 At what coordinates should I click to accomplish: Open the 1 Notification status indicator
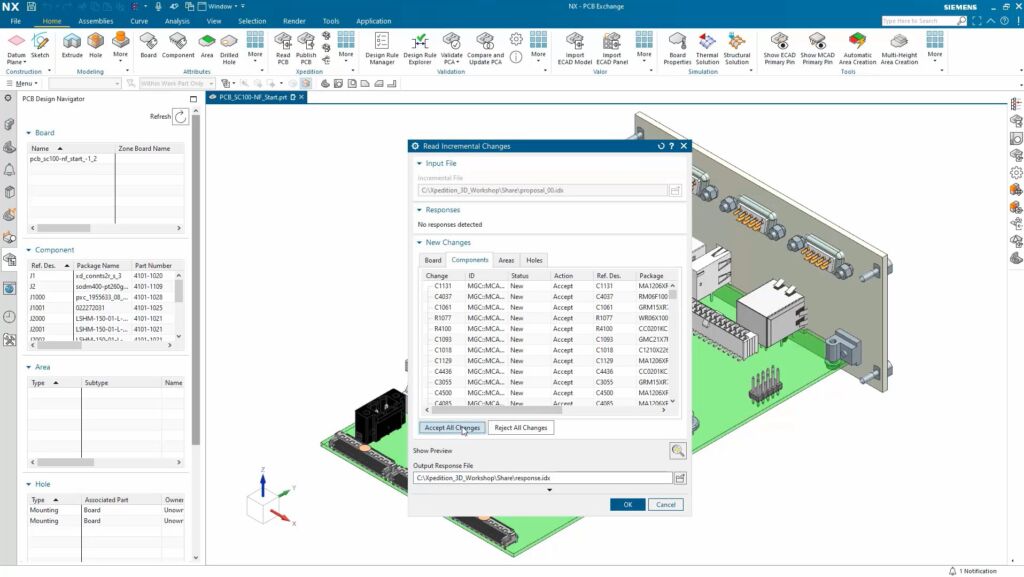[973, 571]
